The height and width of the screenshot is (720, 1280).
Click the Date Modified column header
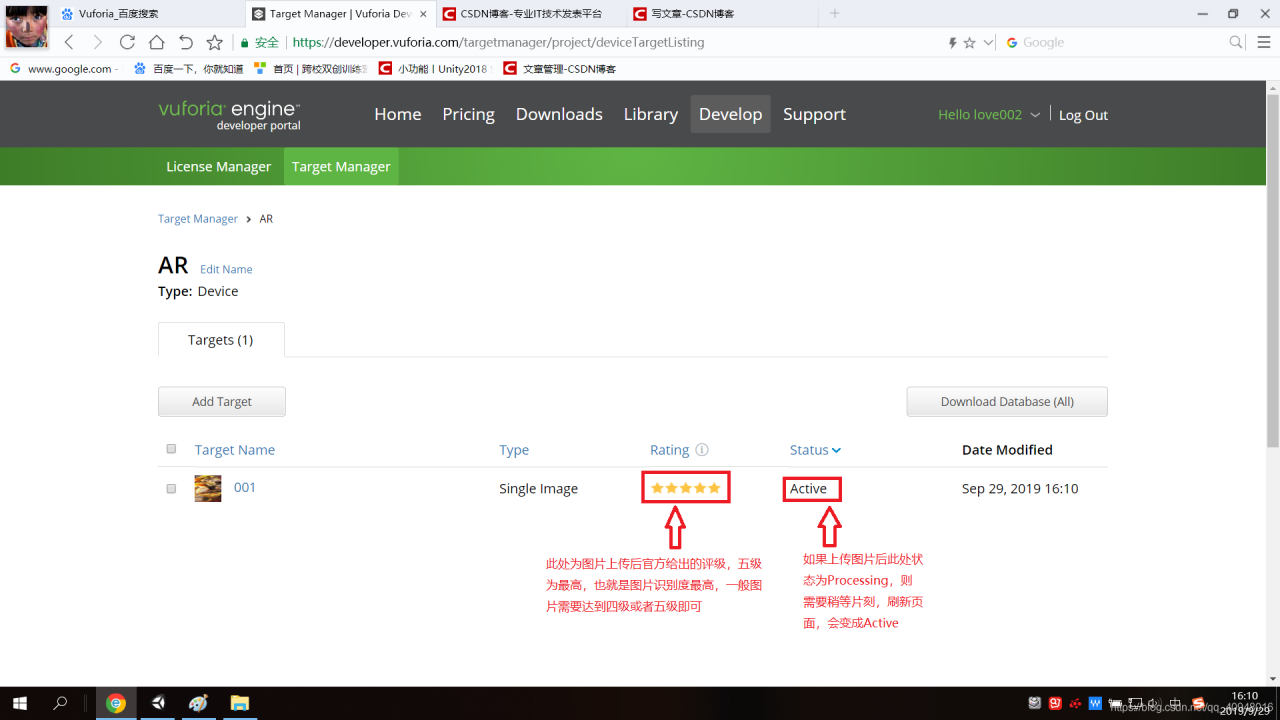pos(1007,450)
